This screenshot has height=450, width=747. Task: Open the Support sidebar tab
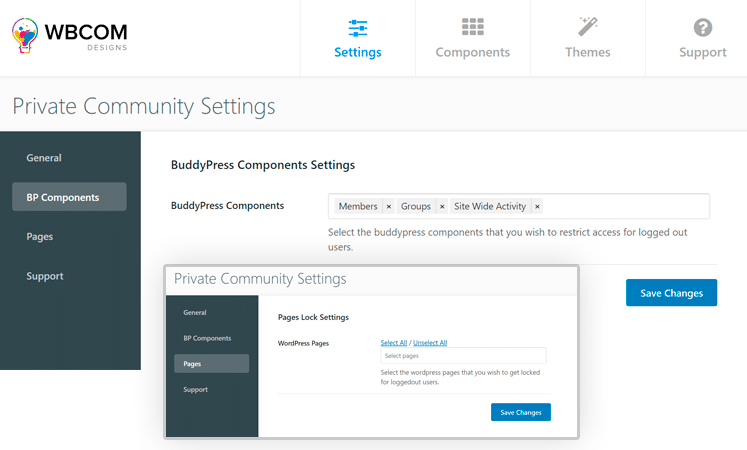pos(45,276)
